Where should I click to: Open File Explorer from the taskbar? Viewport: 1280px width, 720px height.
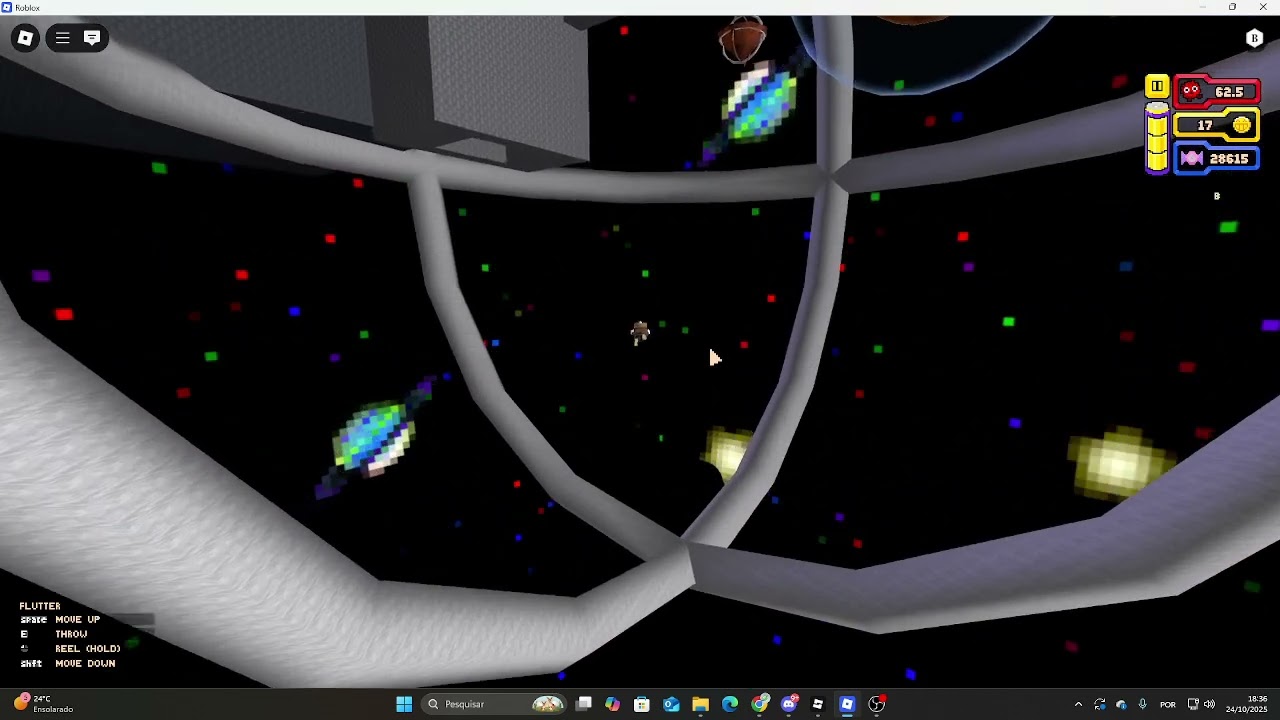coord(700,704)
